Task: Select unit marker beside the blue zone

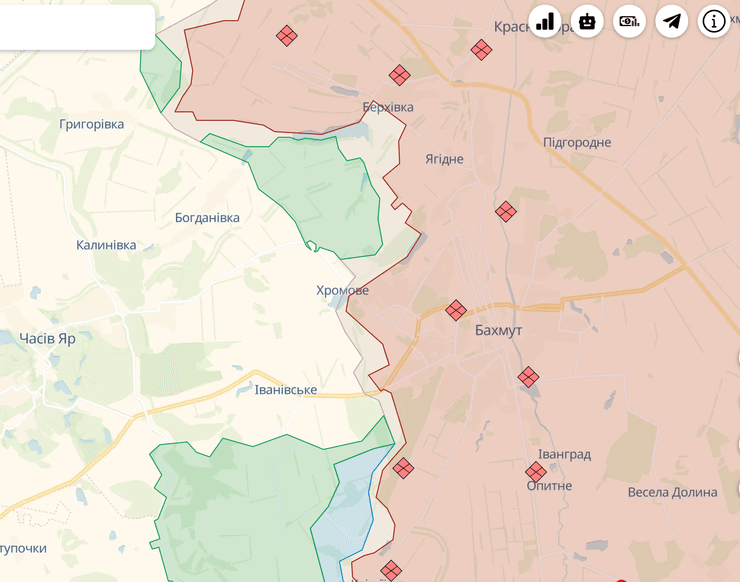Action: [x=403, y=467]
